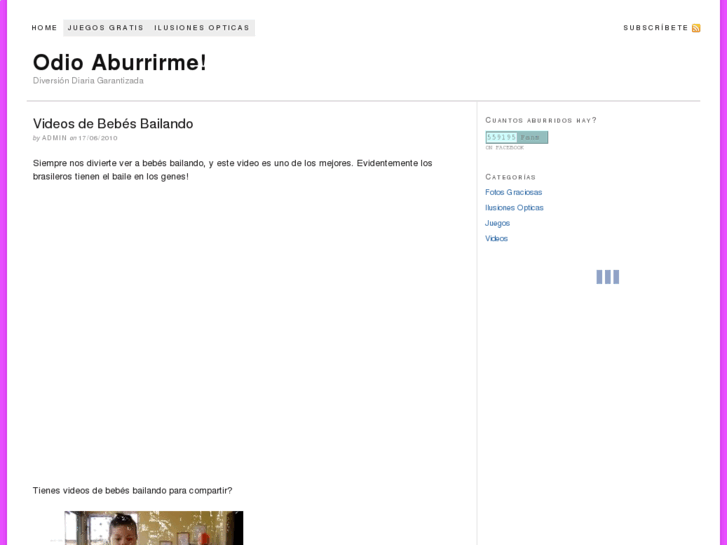This screenshot has height=545, width=727.
Task: Open the Odio Aburrirme! site title
Action: pyautogui.click(x=120, y=62)
